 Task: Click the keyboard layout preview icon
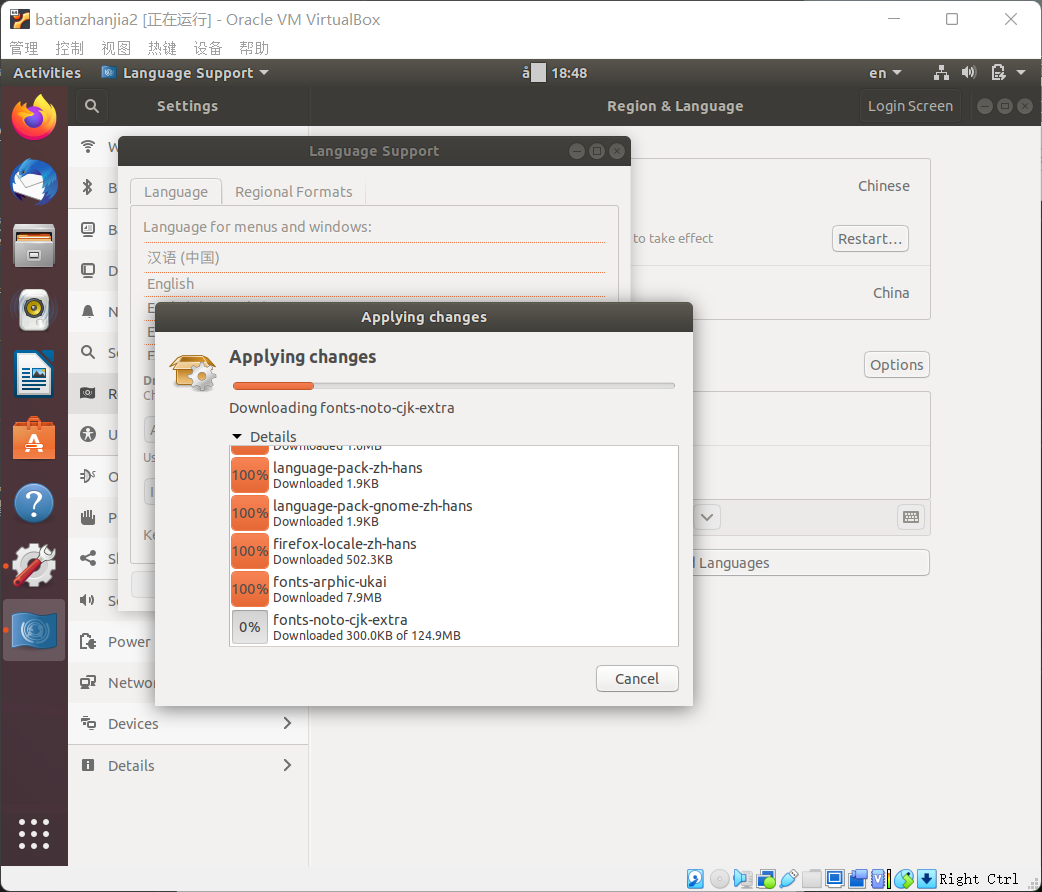click(x=911, y=517)
